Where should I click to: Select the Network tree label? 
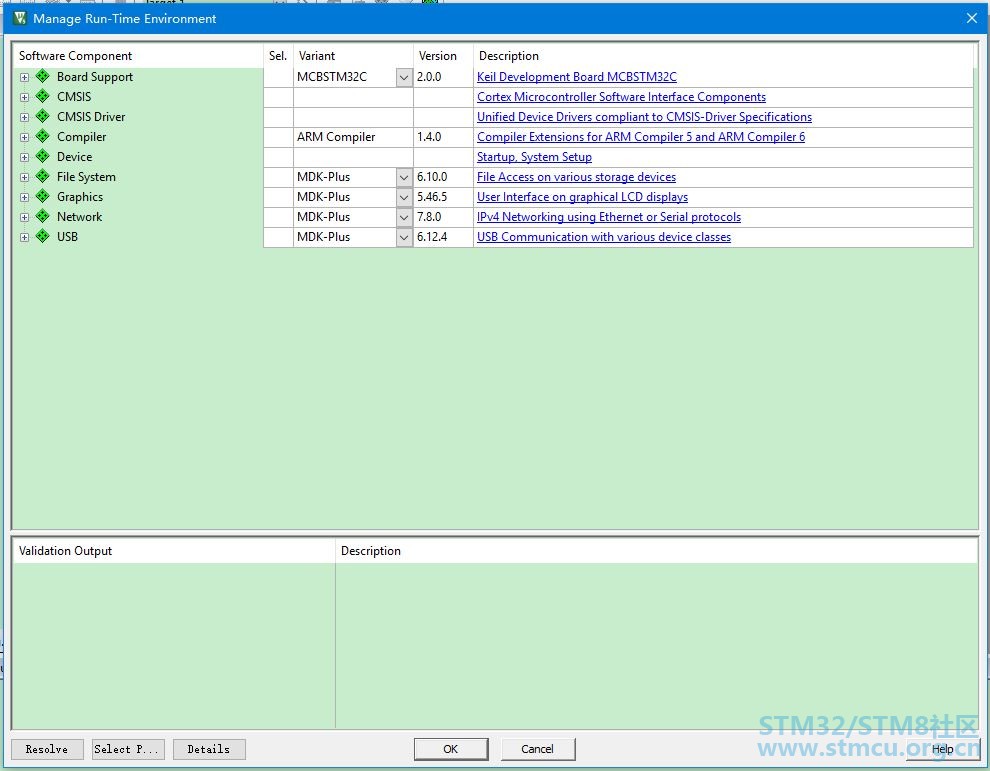(79, 217)
